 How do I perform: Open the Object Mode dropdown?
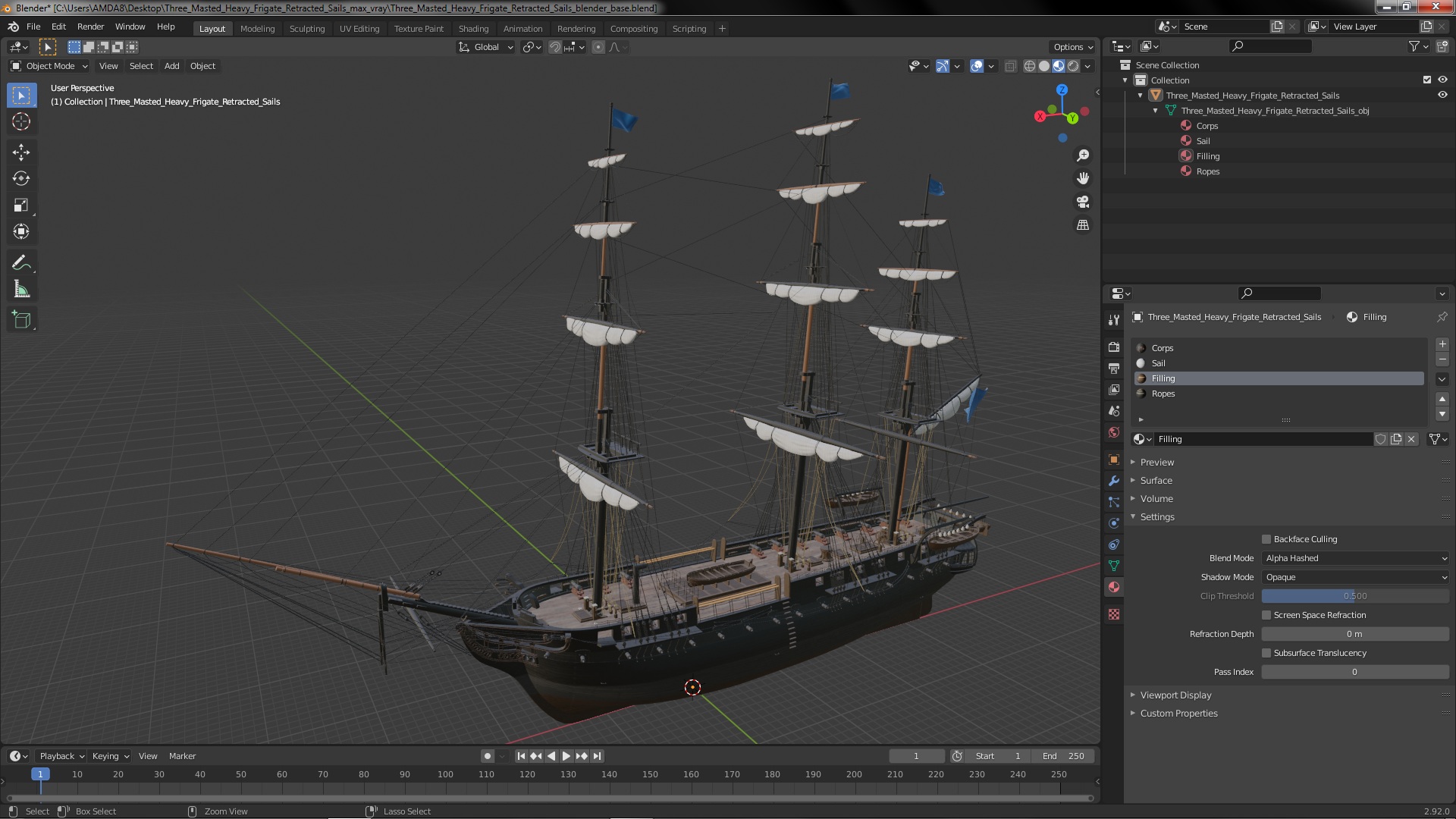pyautogui.click(x=50, y=66)
